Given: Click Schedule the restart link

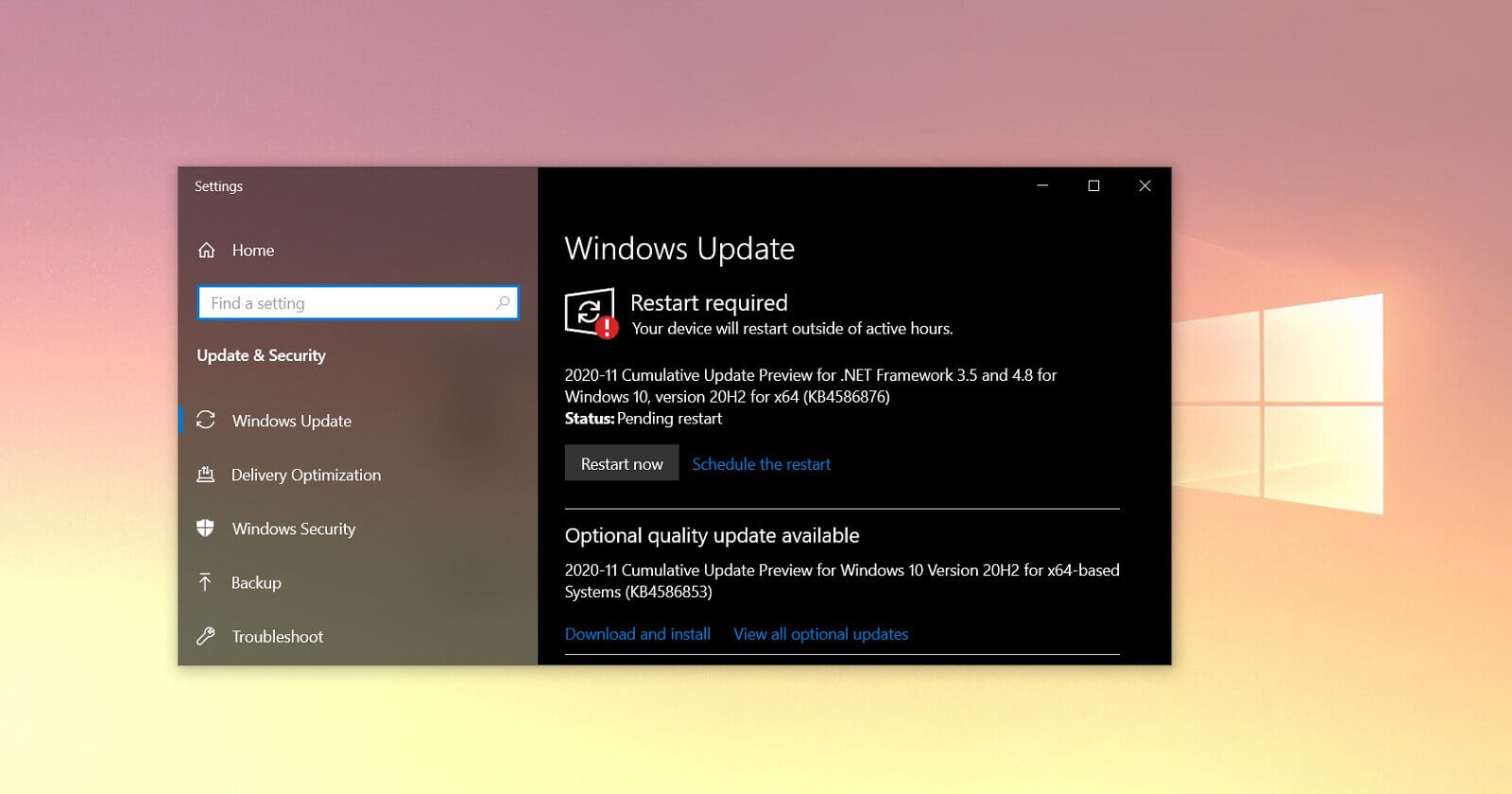Looking at the screenshot, I should tap(761, 464).
